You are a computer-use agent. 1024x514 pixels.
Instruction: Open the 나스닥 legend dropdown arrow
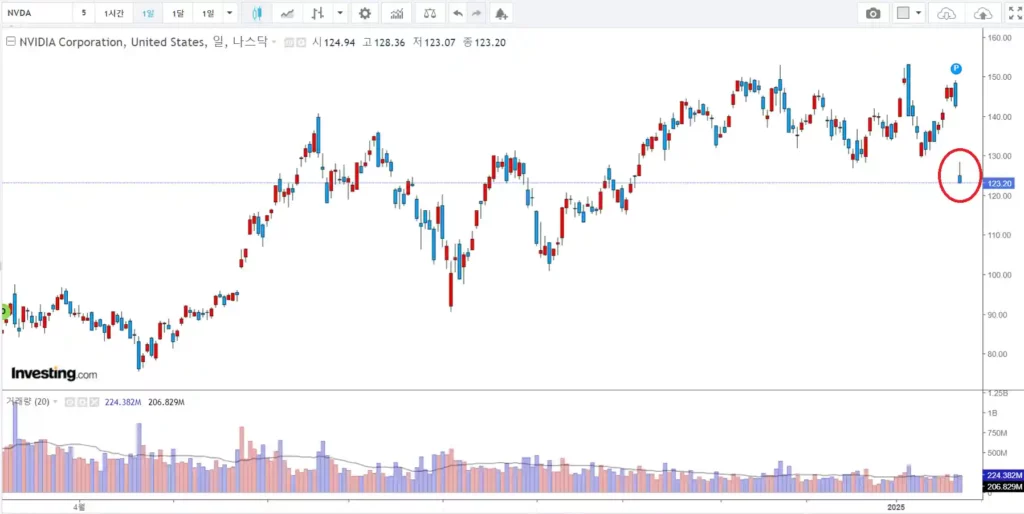click(x=274, y=42)
